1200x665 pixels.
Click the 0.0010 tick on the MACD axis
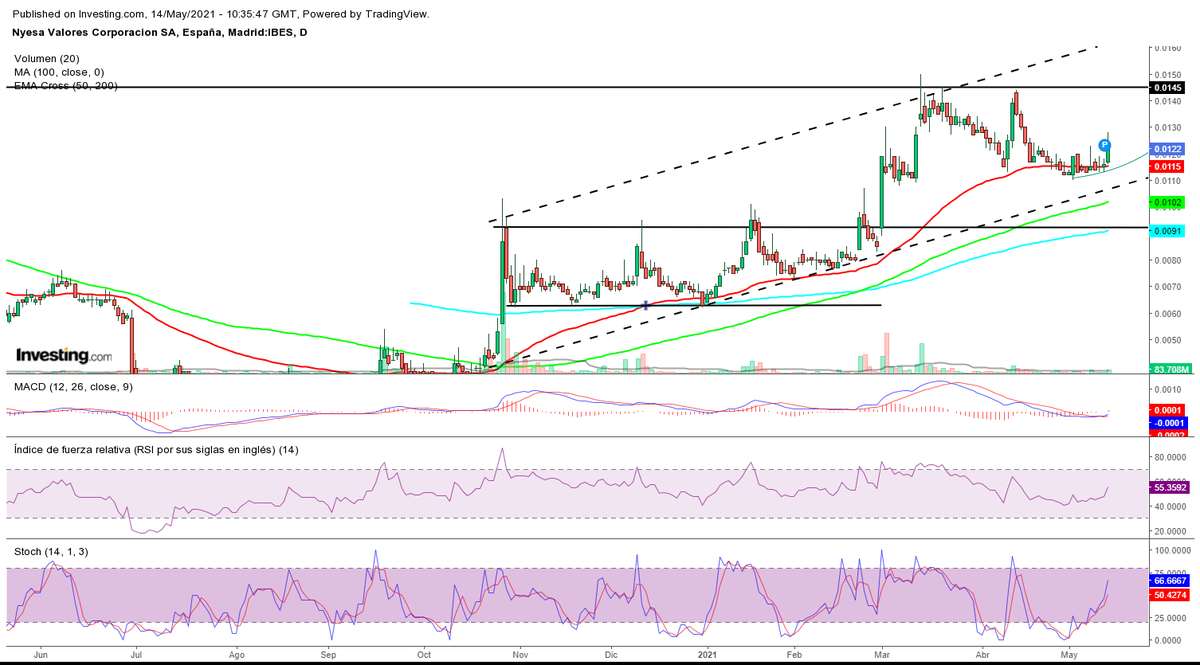1168,389
